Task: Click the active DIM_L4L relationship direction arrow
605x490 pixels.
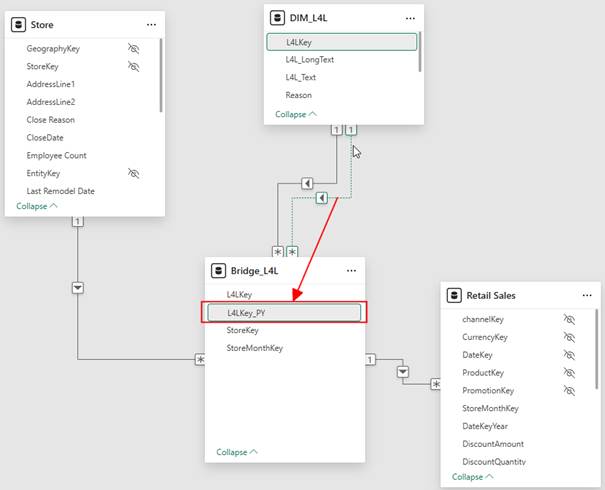Action: coord(308,183)
